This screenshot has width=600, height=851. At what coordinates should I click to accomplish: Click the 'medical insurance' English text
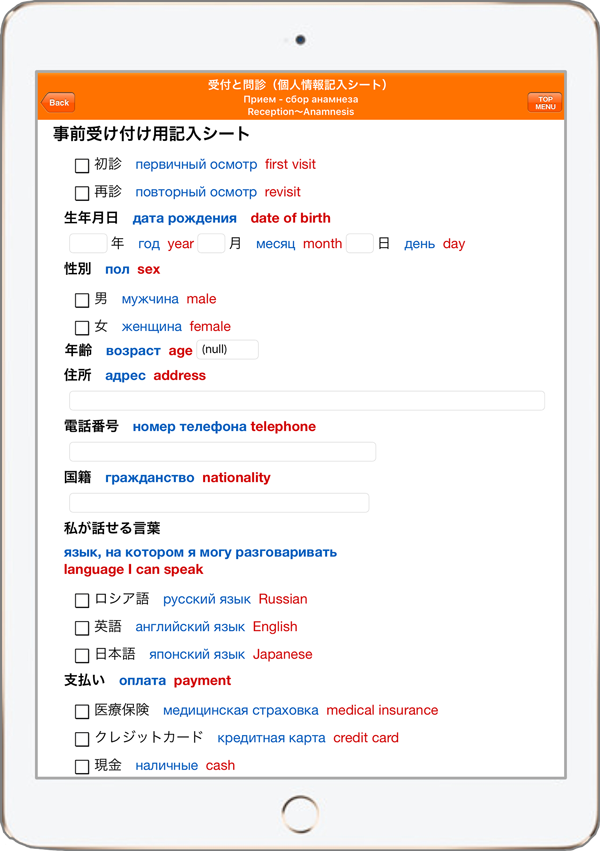click(382, 710)
